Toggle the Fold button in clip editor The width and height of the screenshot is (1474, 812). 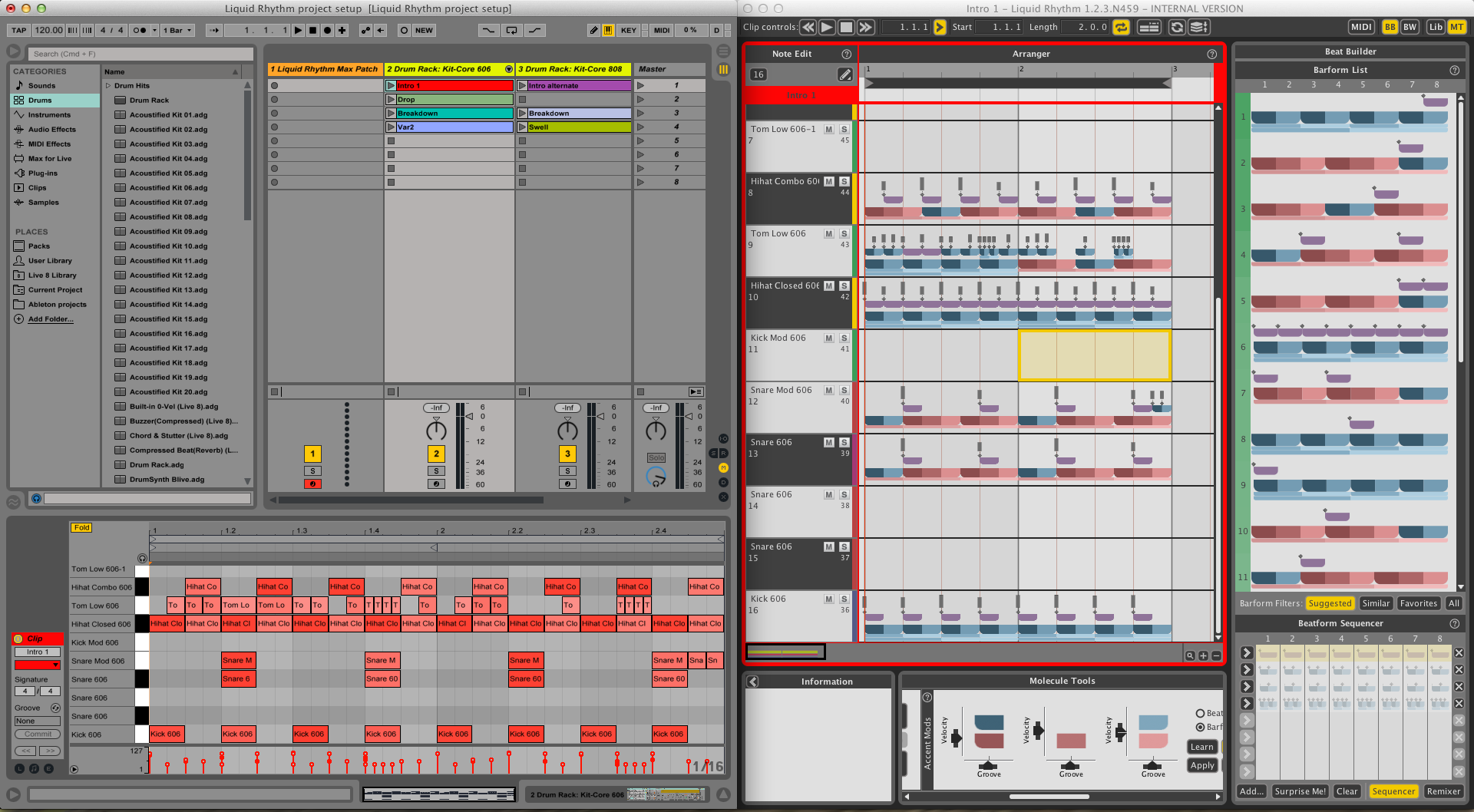(x=81, y=527)
